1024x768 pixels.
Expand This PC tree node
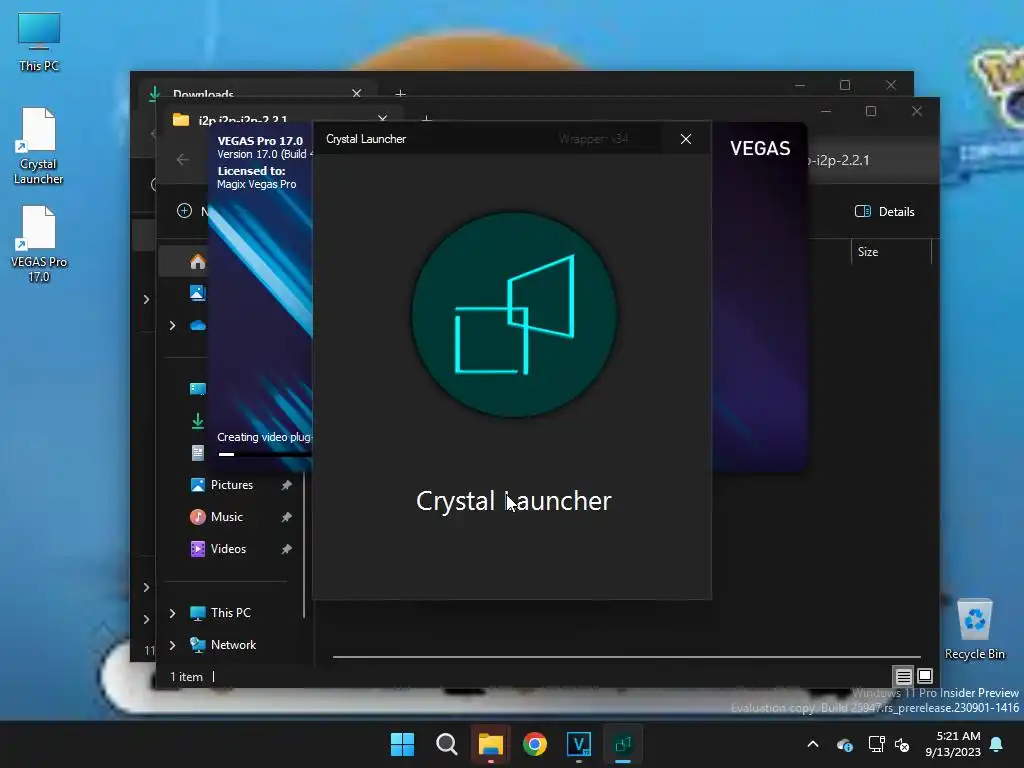(x=172, y=613)
